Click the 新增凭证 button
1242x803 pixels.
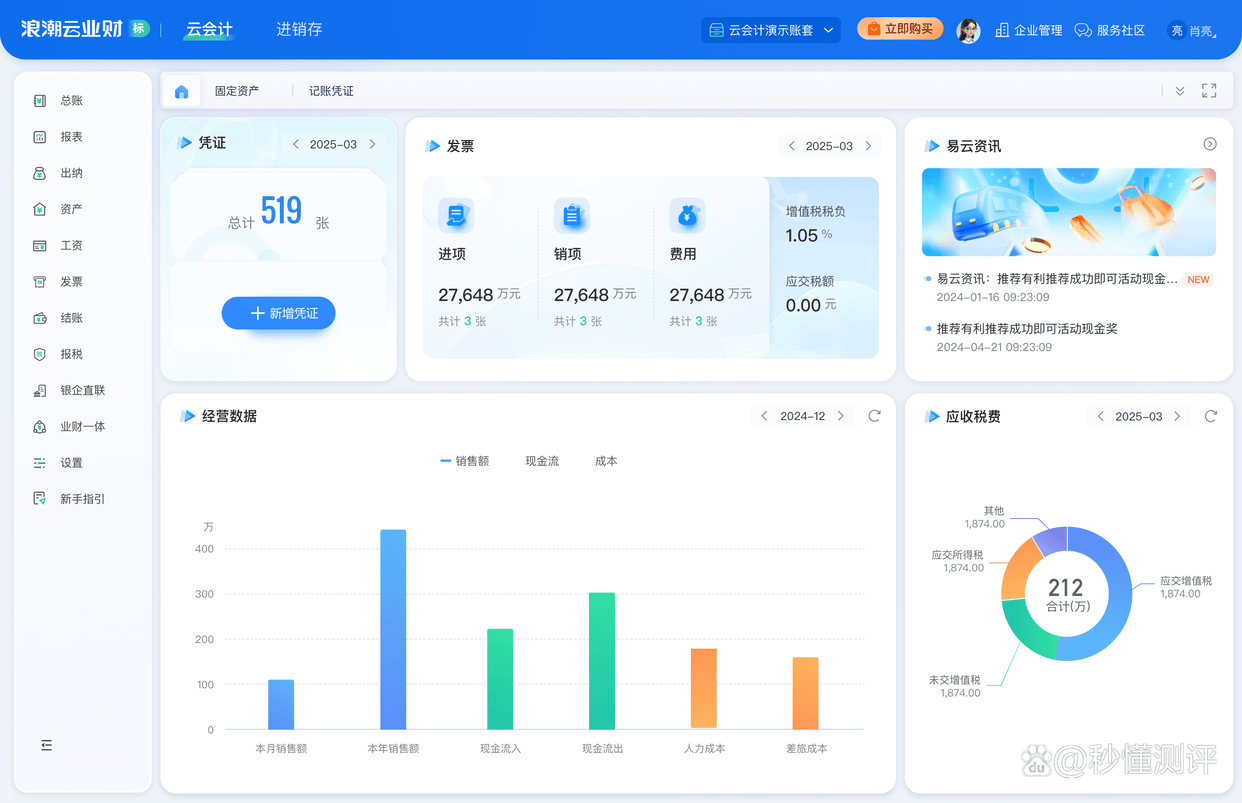278,313
